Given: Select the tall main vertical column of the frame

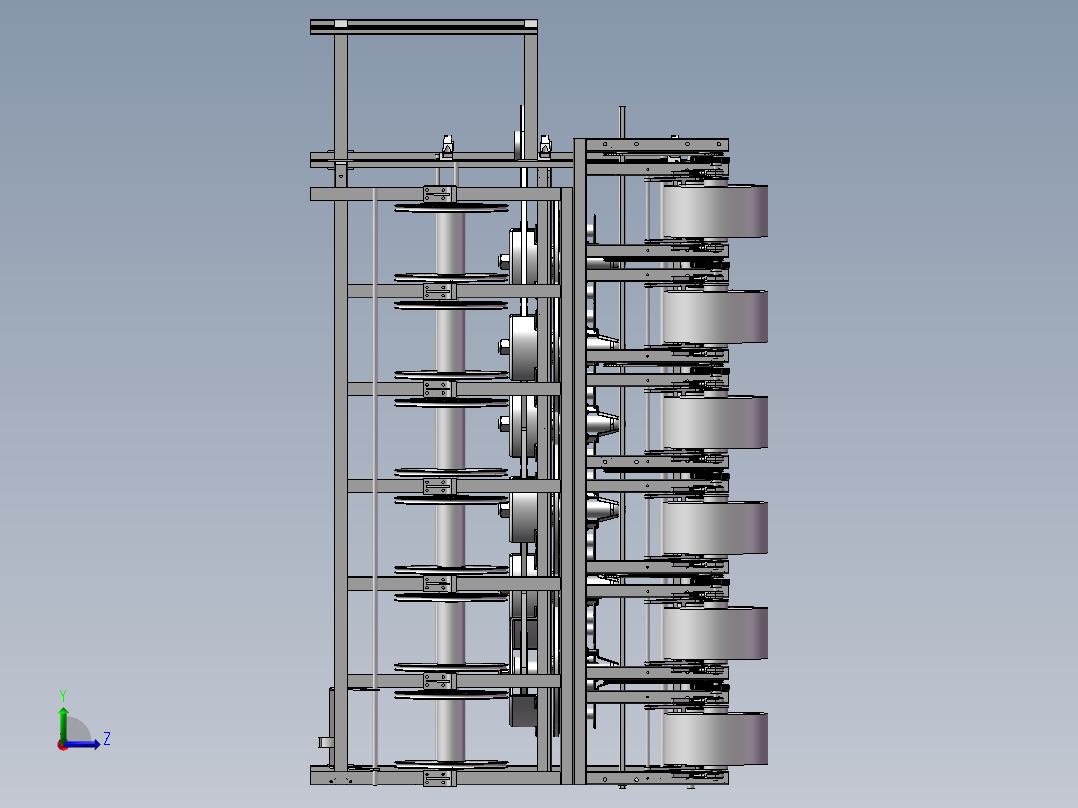Looking at the screenshot, I should 579,461.
